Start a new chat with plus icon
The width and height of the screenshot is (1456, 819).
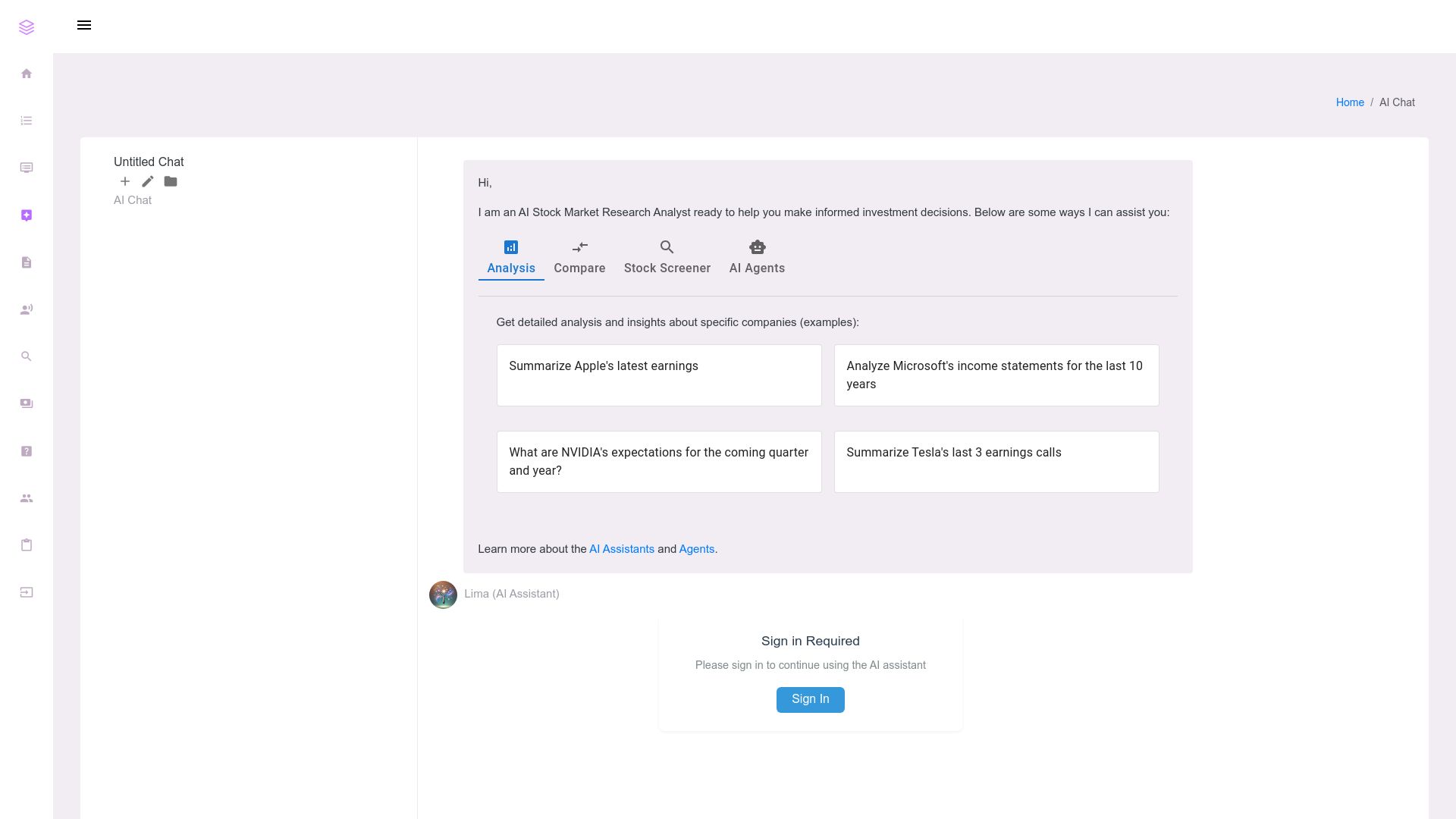125,181
